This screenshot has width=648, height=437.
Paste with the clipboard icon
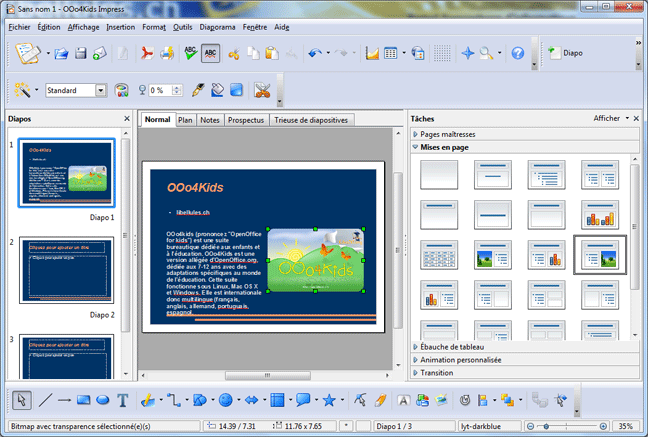(x=272, y=53)
